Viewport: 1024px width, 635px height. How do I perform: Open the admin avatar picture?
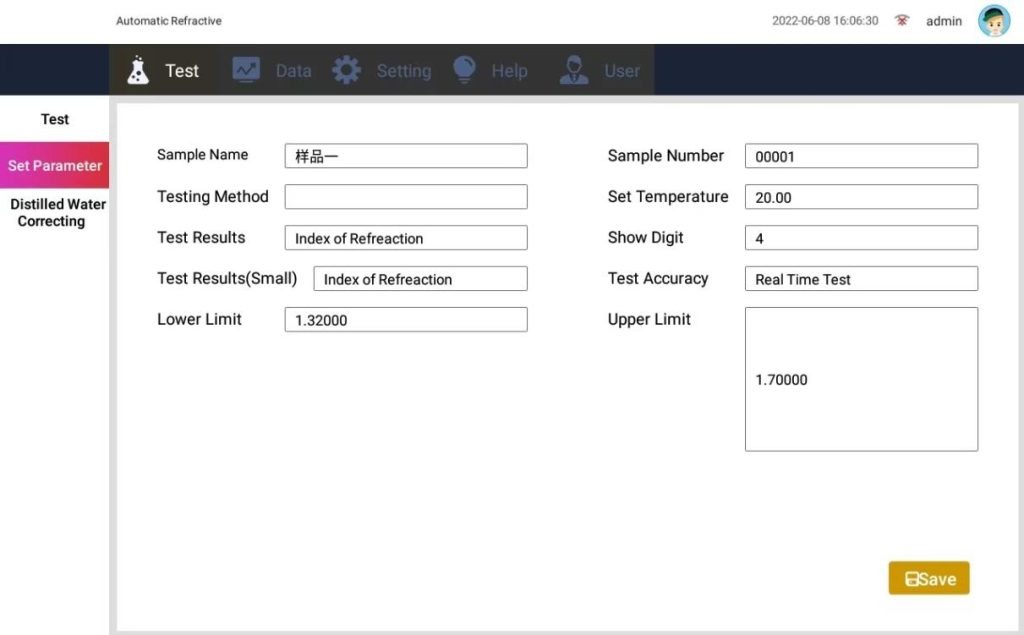tap(994, 21)
